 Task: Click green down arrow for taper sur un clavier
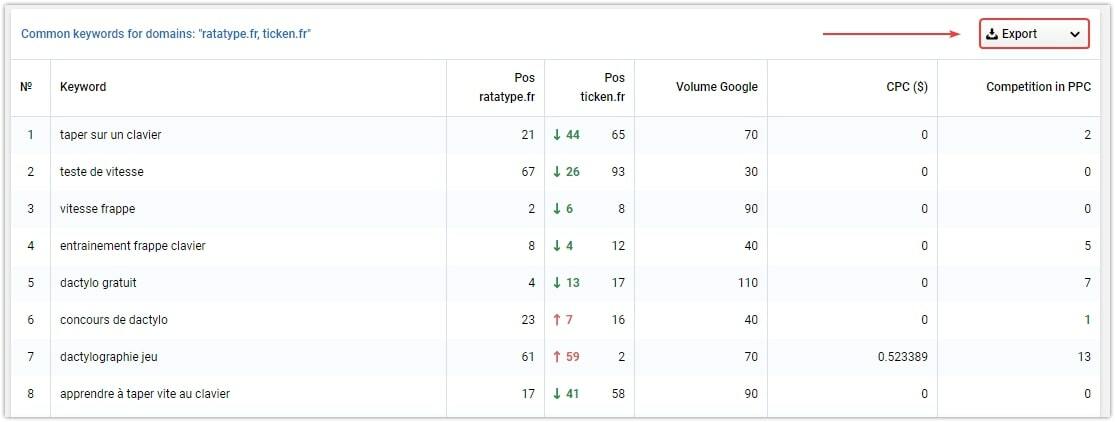(x=558, y=134)
